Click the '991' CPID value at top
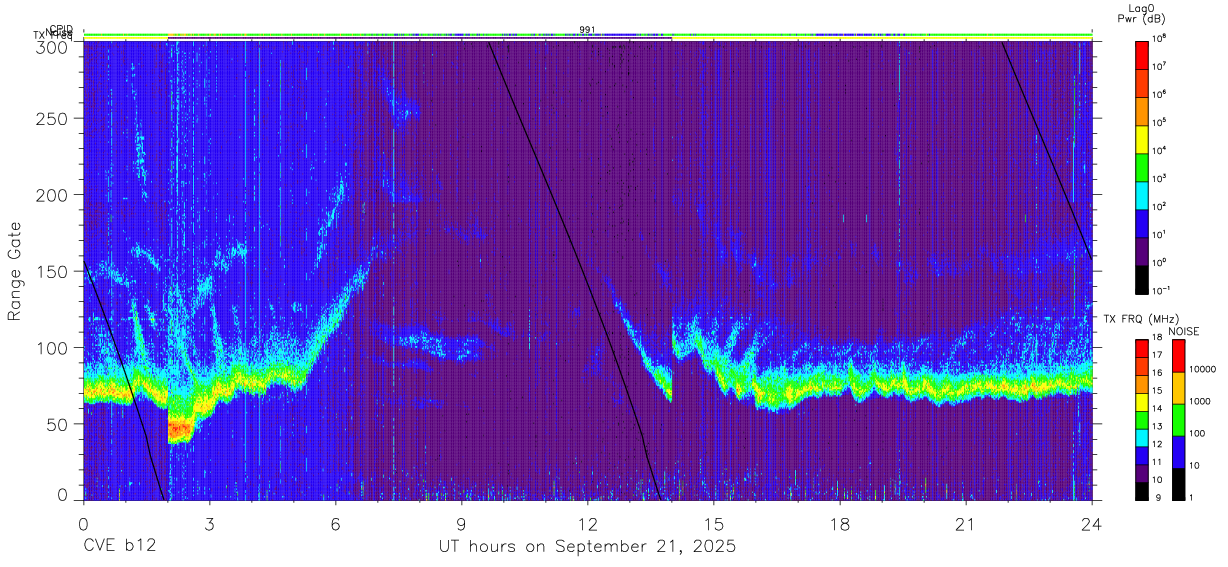Viewport: 1228px width, 567px height. click(x=588, y=30)
